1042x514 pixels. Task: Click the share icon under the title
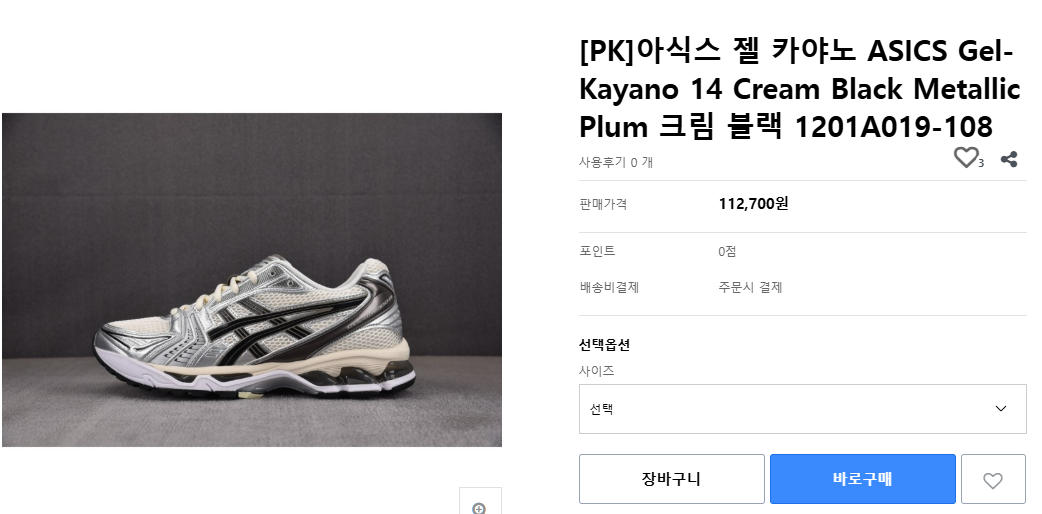click(x=1009, y=159)
